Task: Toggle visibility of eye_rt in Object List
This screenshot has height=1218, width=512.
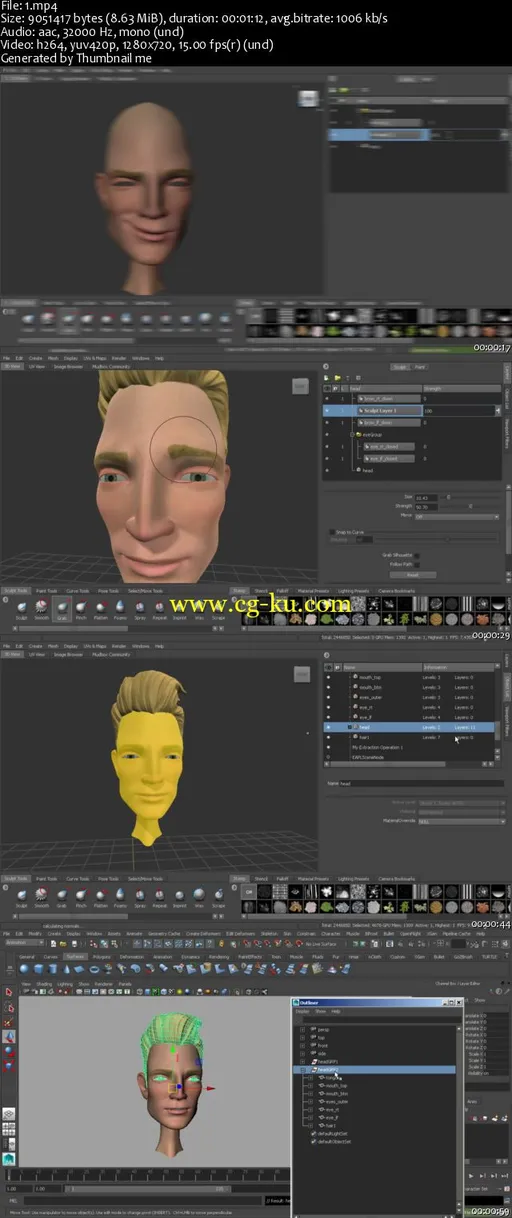Action: [x=328, y=708]
